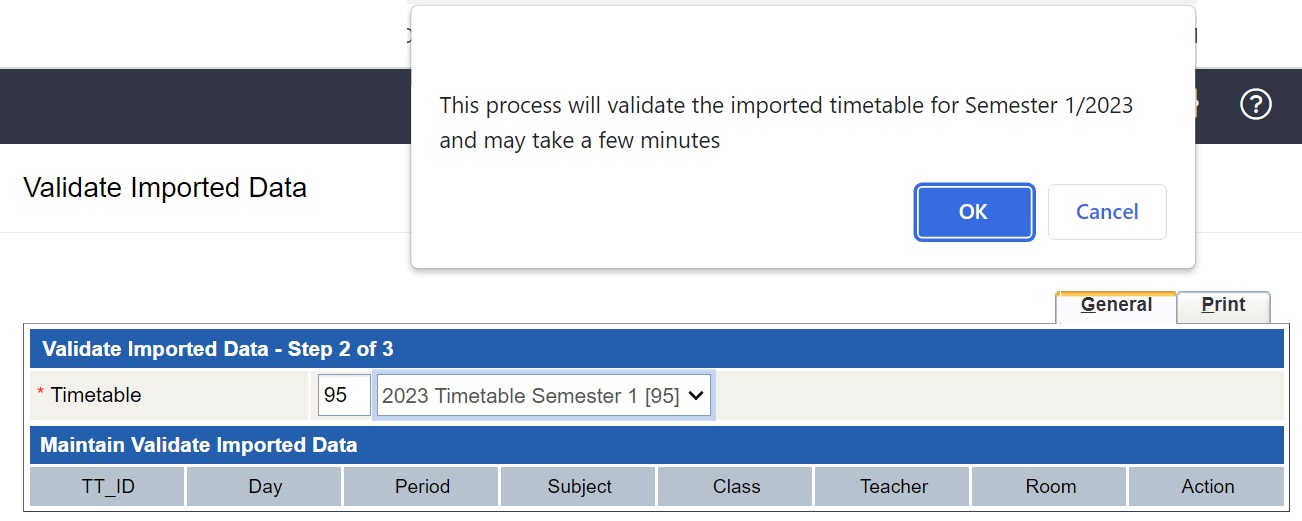Click the timetable number field showing 95

click(344, 395)
